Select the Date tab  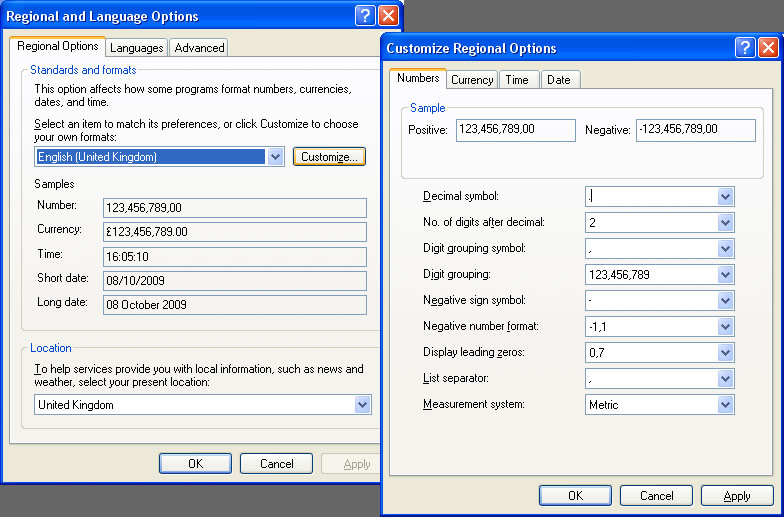pos(559,80)
